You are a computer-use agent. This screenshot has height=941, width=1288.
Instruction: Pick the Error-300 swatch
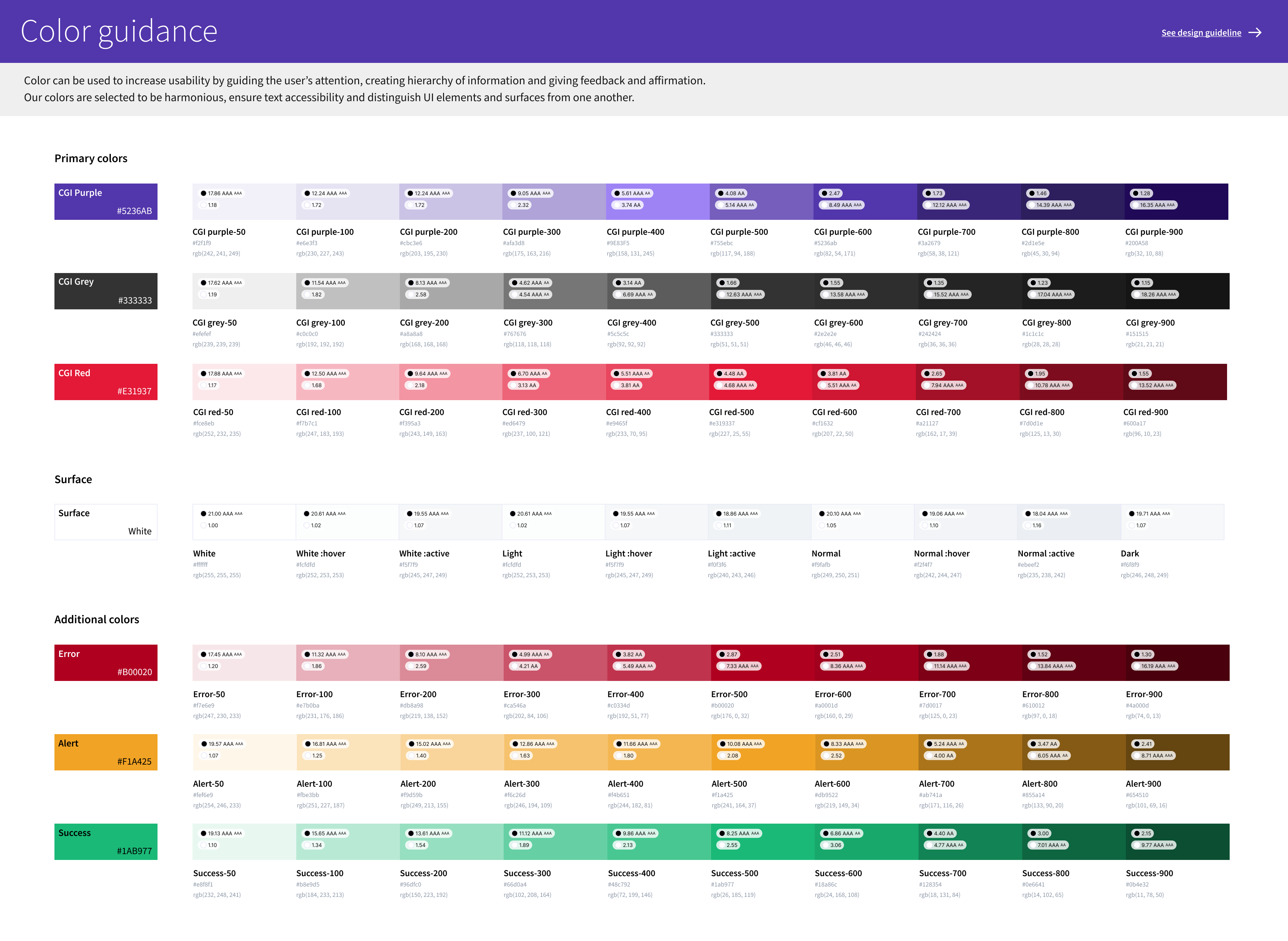tap(555, 662)
